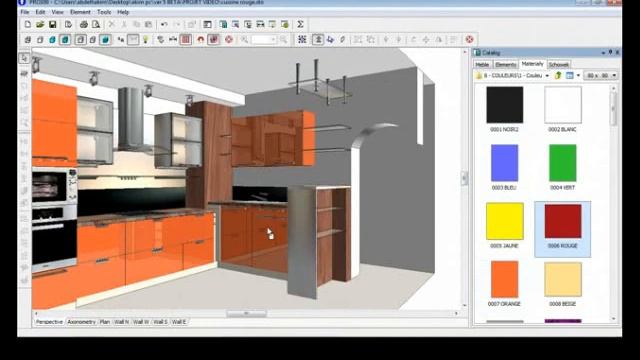Open Print Preview from the toolbar

click(96, 24)
